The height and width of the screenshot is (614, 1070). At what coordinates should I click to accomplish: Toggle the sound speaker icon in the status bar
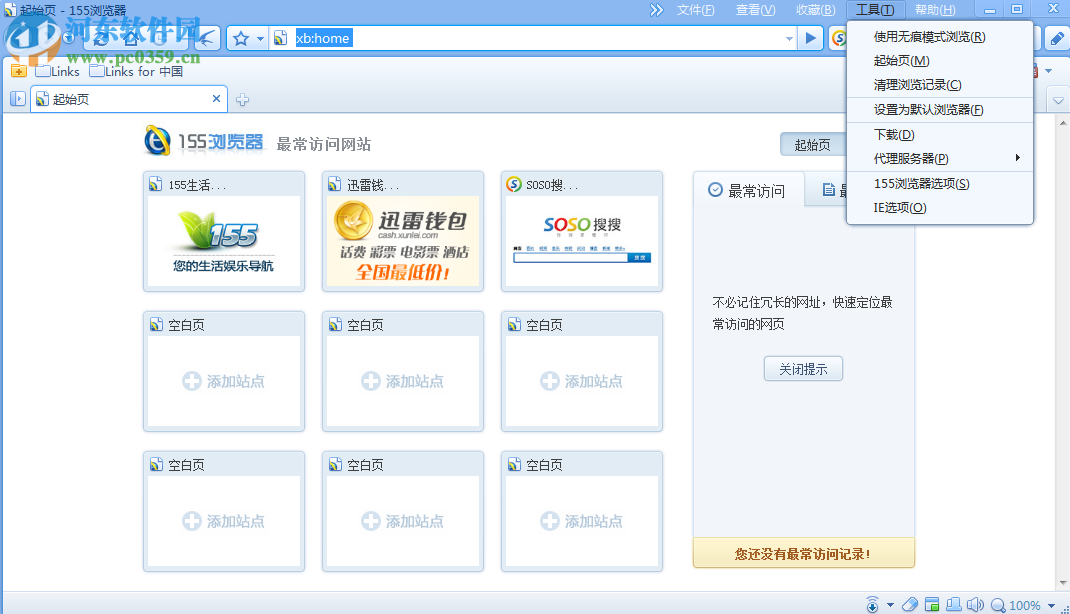[976, 604]
